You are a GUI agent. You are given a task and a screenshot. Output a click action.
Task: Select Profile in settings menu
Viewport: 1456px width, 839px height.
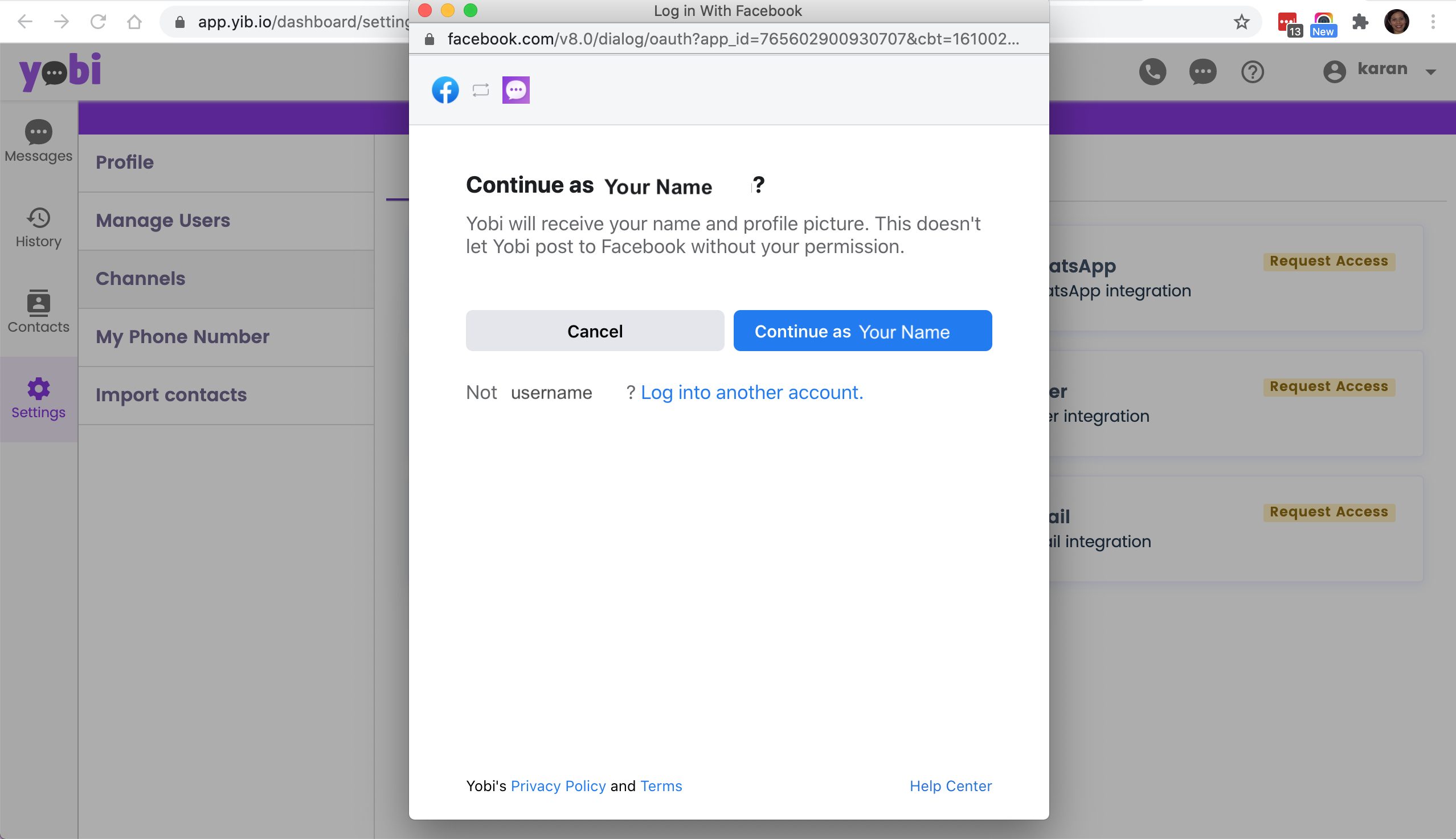(226, 162)
